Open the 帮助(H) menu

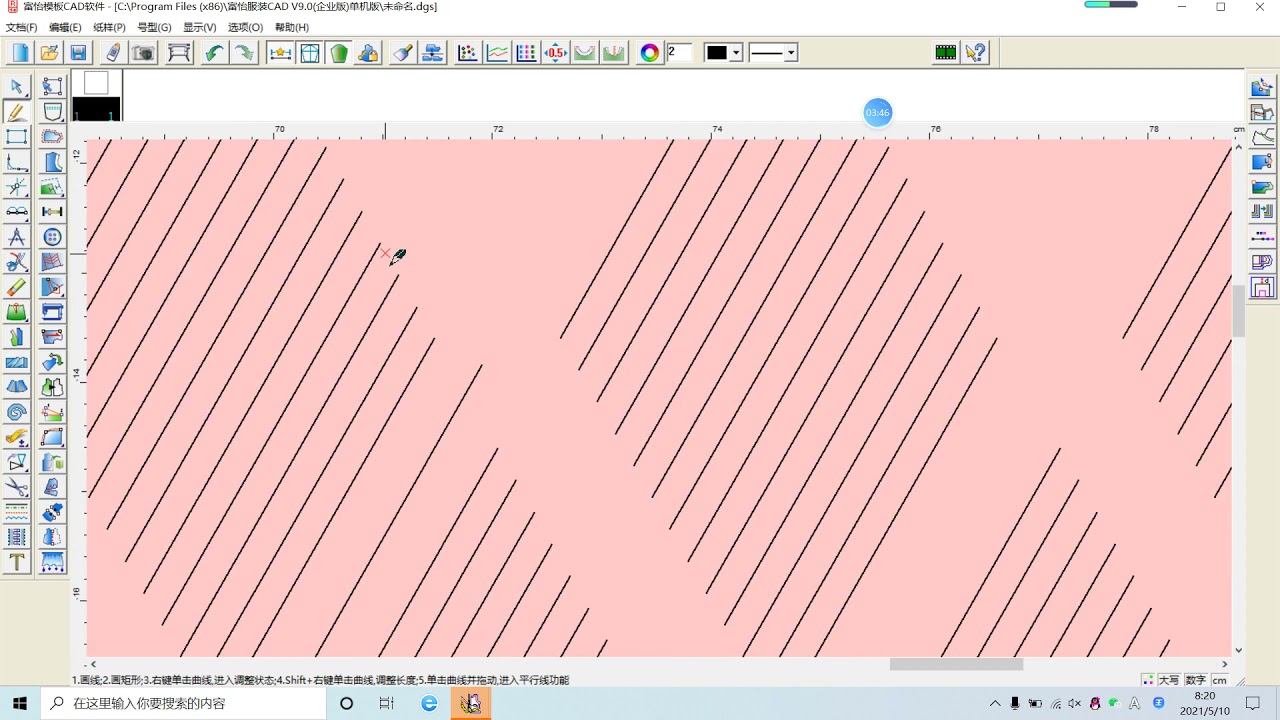pyautogui.click(x=292, y=27)
